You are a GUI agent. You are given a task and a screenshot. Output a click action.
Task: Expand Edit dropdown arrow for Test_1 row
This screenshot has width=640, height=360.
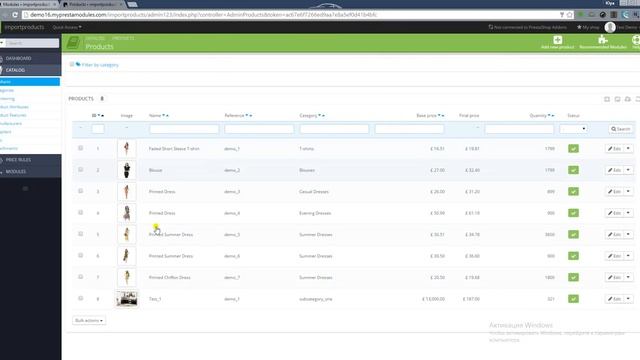[x=628, y=299]
